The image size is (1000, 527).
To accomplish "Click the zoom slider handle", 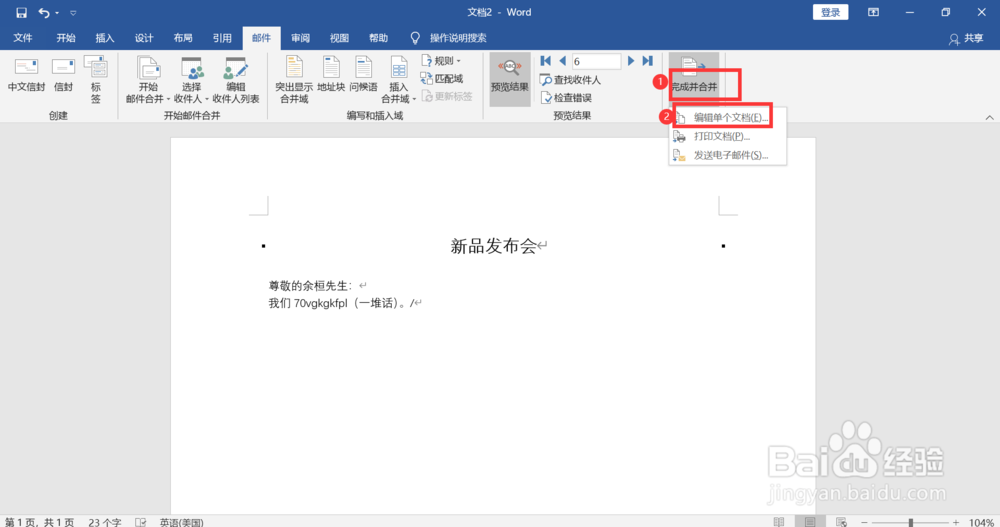I will (911, 522).
